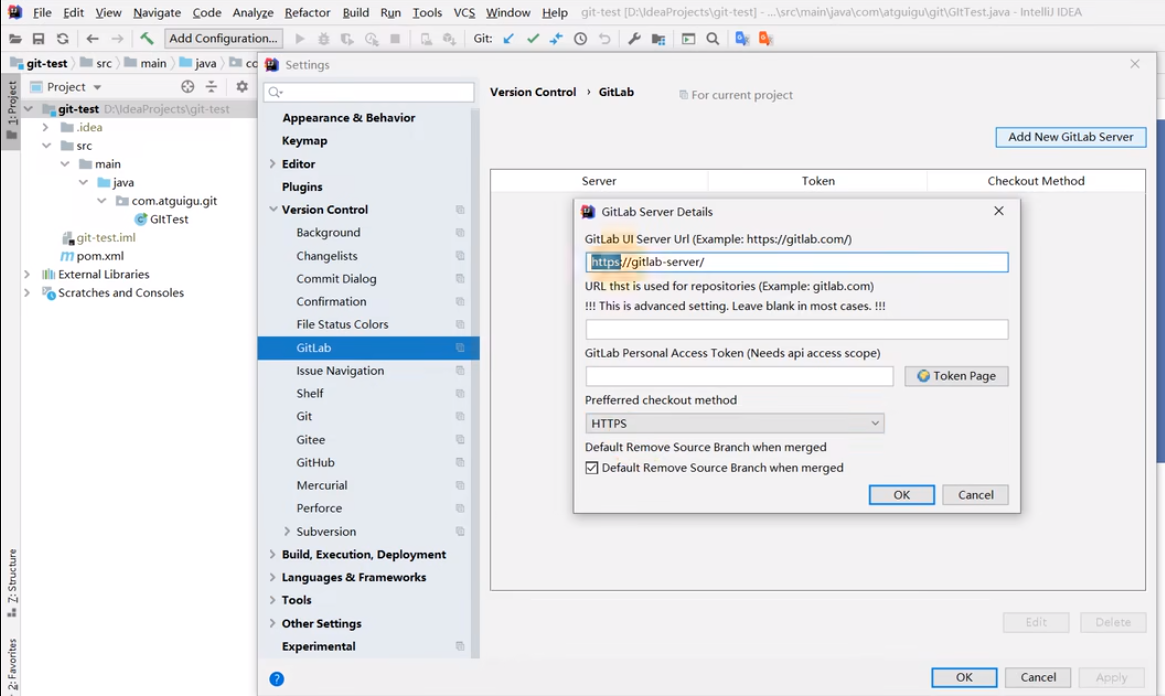Screen dimensions: 1165x696
Task: Click the Stop square toolbar icon
Action: click(395, 39)
